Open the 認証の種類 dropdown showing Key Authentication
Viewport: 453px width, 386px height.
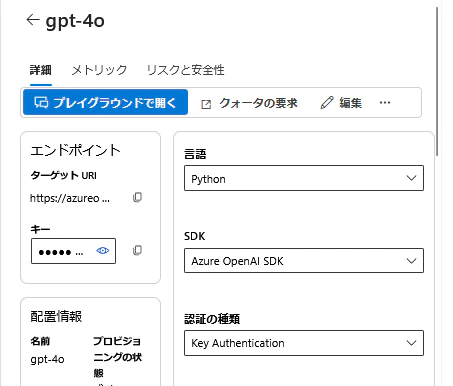coord(304,343)
